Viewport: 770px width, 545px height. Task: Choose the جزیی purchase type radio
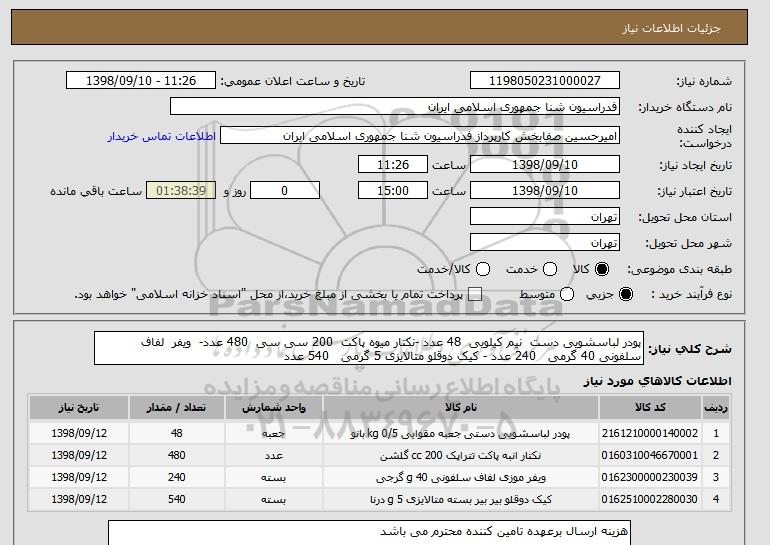pos(626,294)
